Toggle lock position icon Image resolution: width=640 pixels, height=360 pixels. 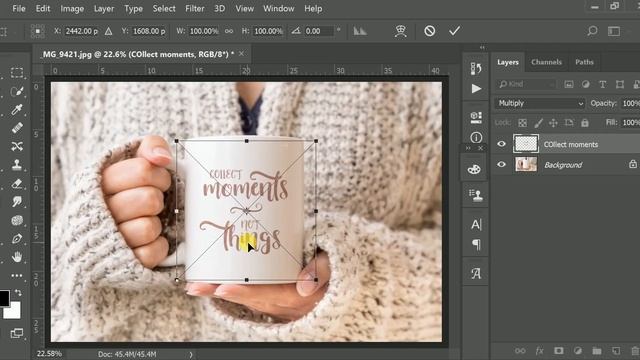pos(553,123)
